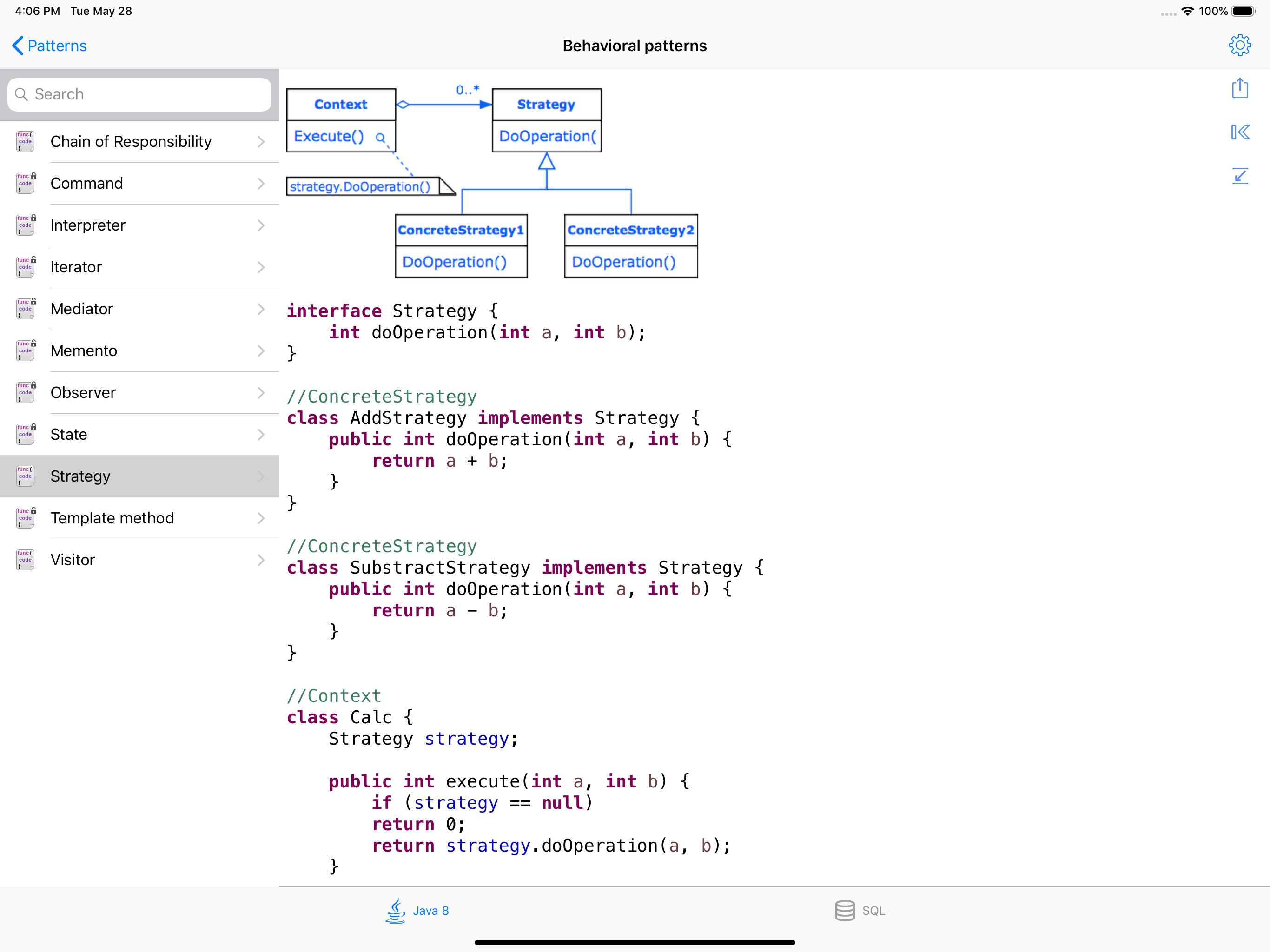Open the Memento pattern
The image size is (1270, 952).
coord(84,351)
